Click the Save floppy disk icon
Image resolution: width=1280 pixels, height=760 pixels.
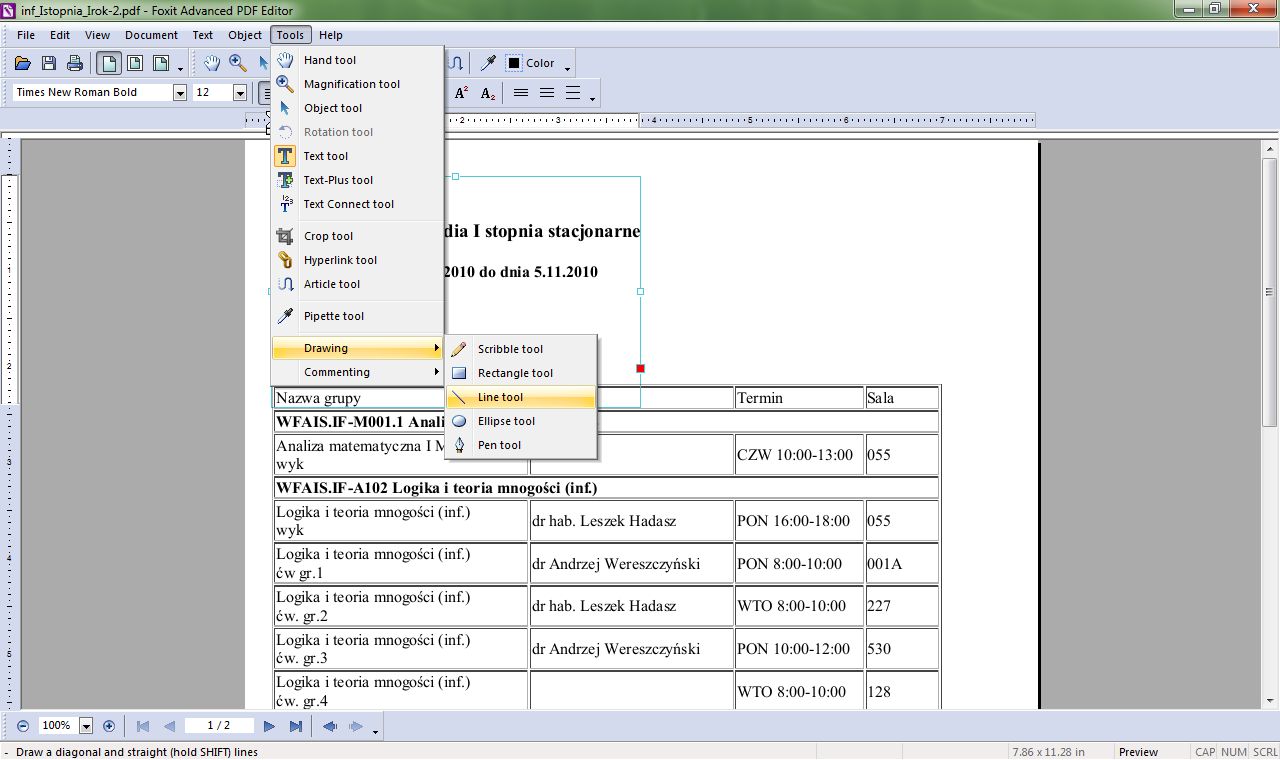click(49, 64)
